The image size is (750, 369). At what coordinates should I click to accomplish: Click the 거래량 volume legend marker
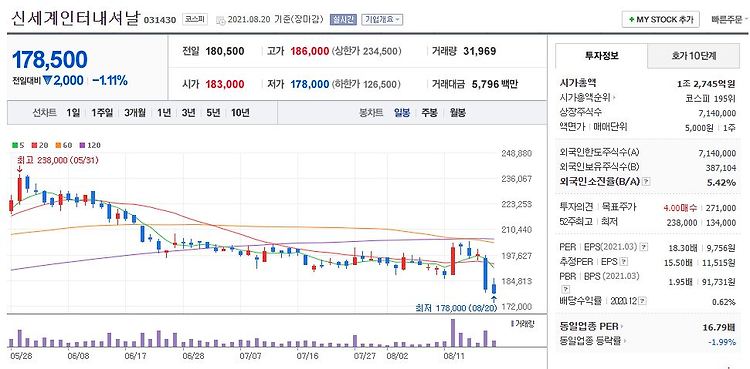pos(512,323)
